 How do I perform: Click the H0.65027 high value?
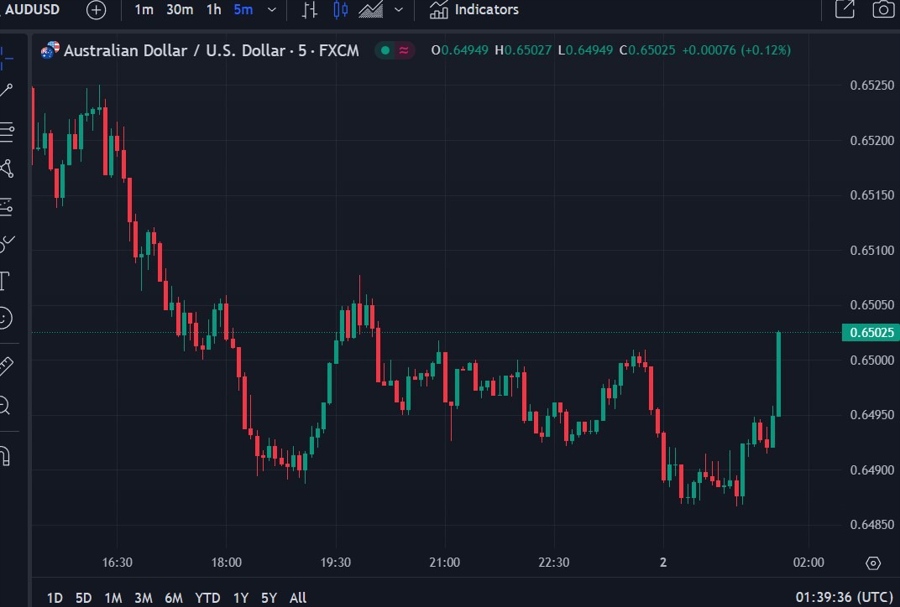click(523, 50)
